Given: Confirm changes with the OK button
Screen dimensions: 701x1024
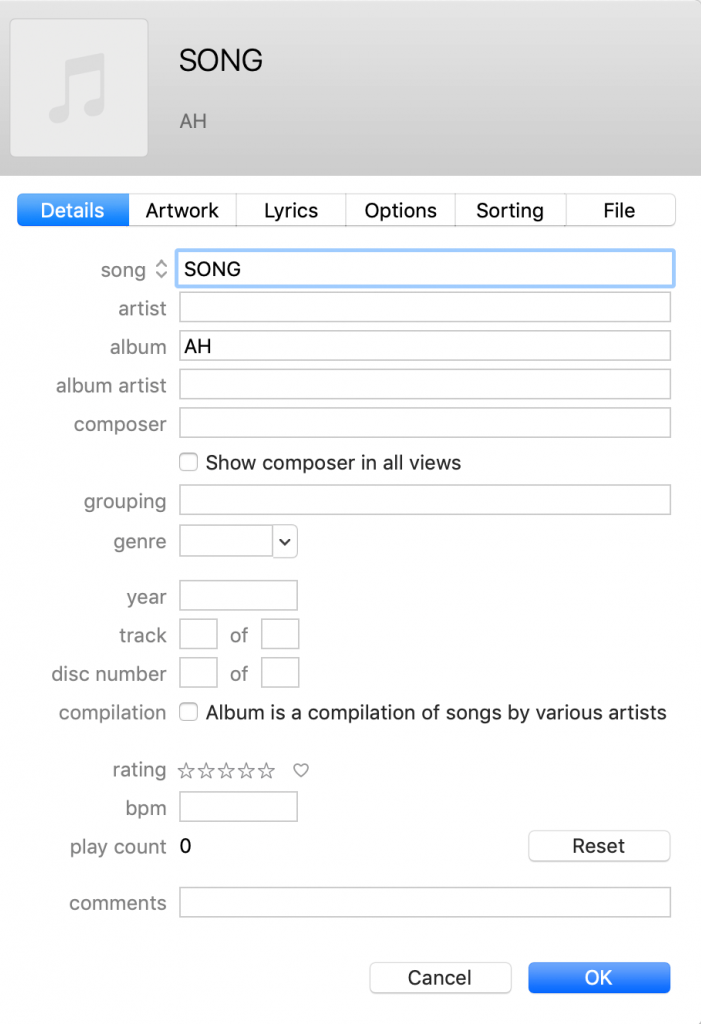Looking at the screenshot, I should (x=598, y=977).
